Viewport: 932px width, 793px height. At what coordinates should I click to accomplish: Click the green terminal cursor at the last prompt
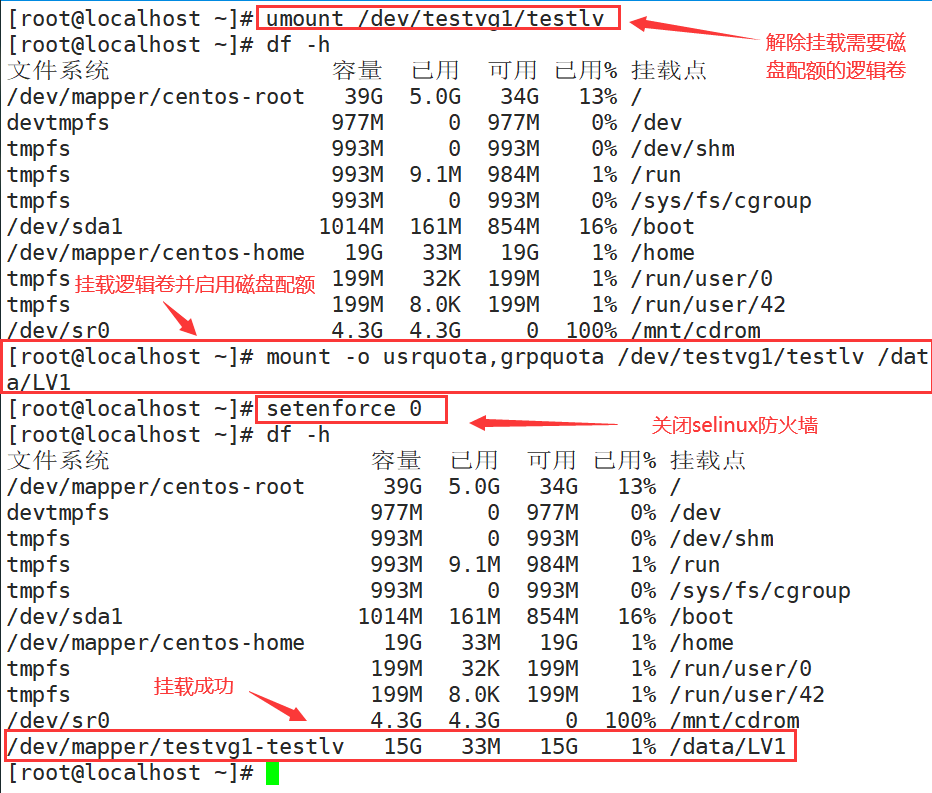pos(272,773)
